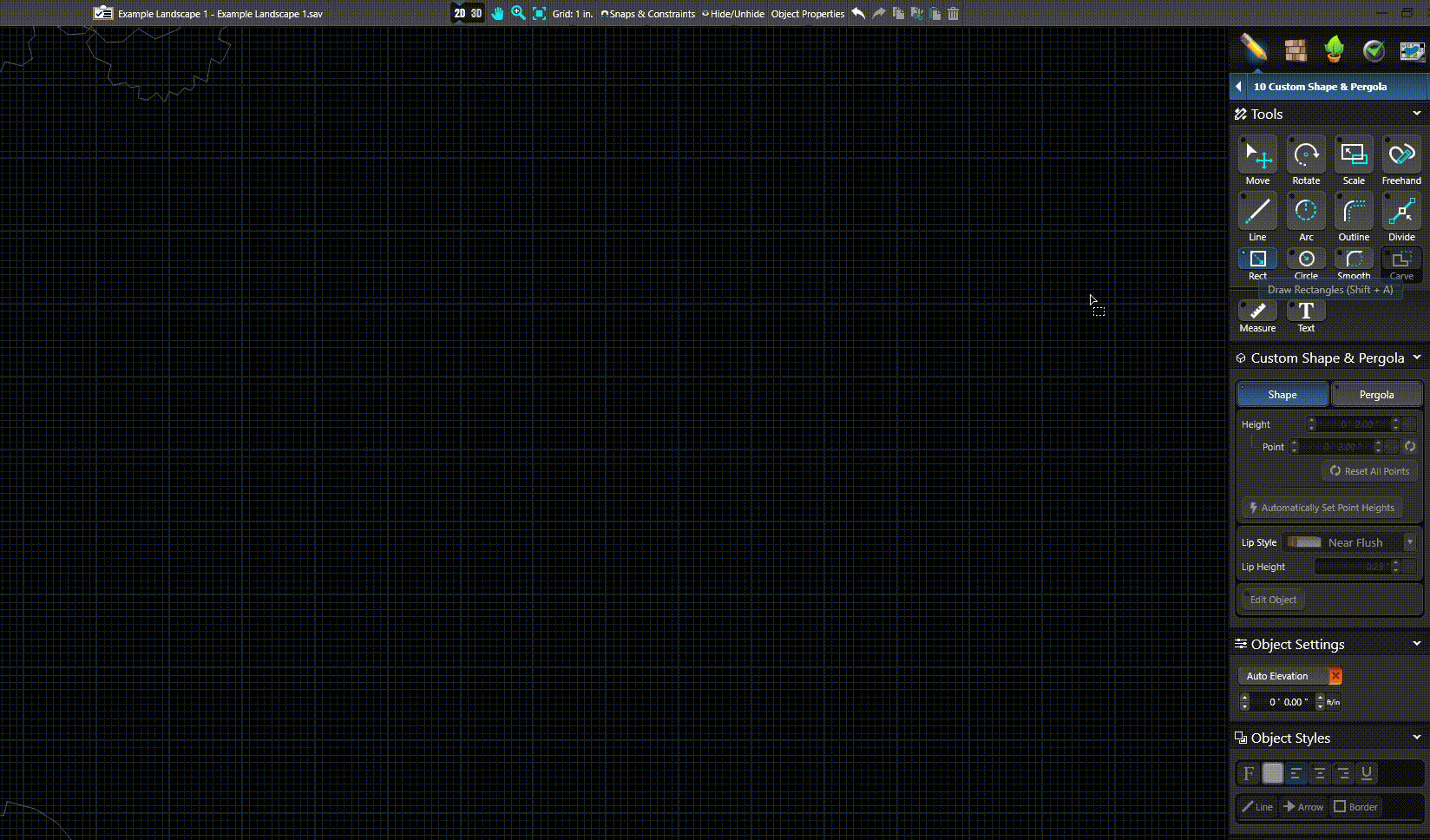Open the brick wall materials stage icon
Viewport: 1430px width, 840px height.
pos(1296,50)
